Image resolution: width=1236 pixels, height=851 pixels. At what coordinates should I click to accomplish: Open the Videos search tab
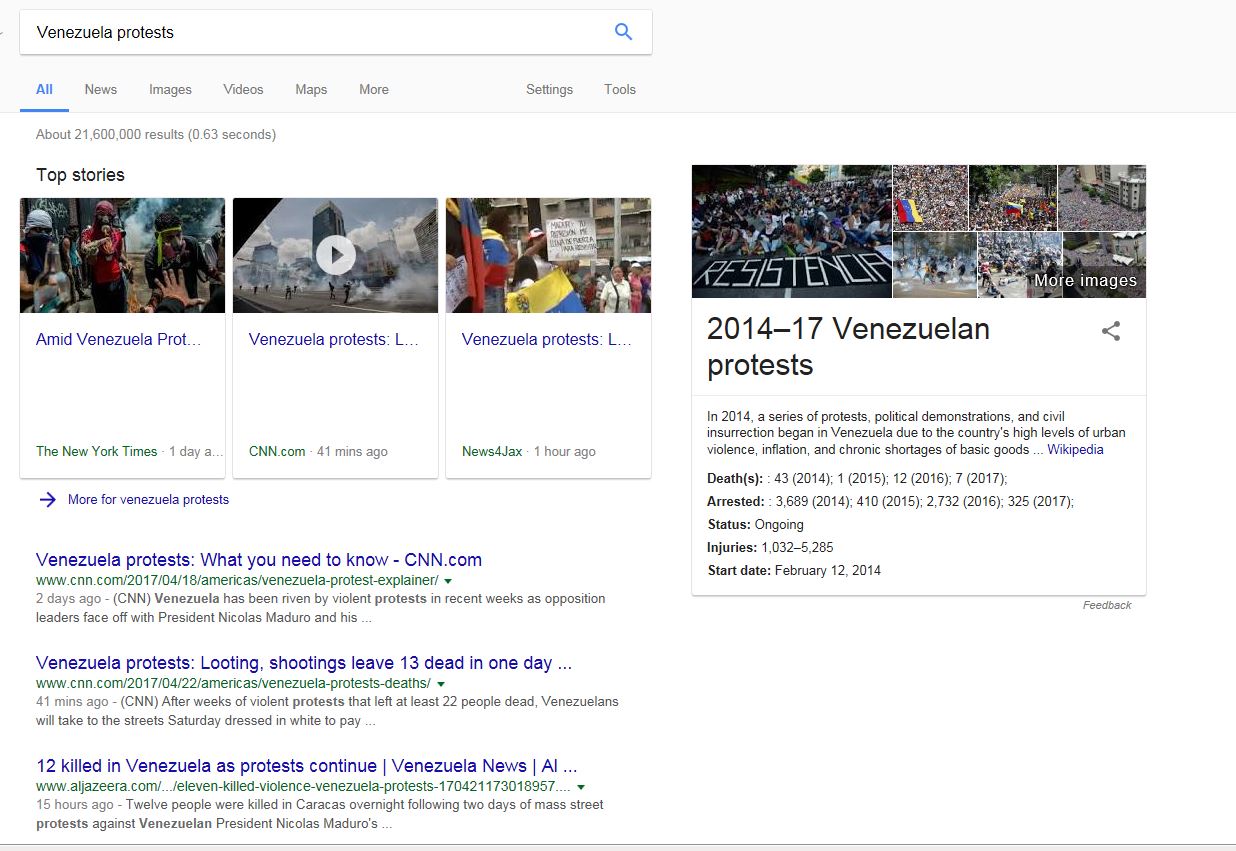coord(243,89)
